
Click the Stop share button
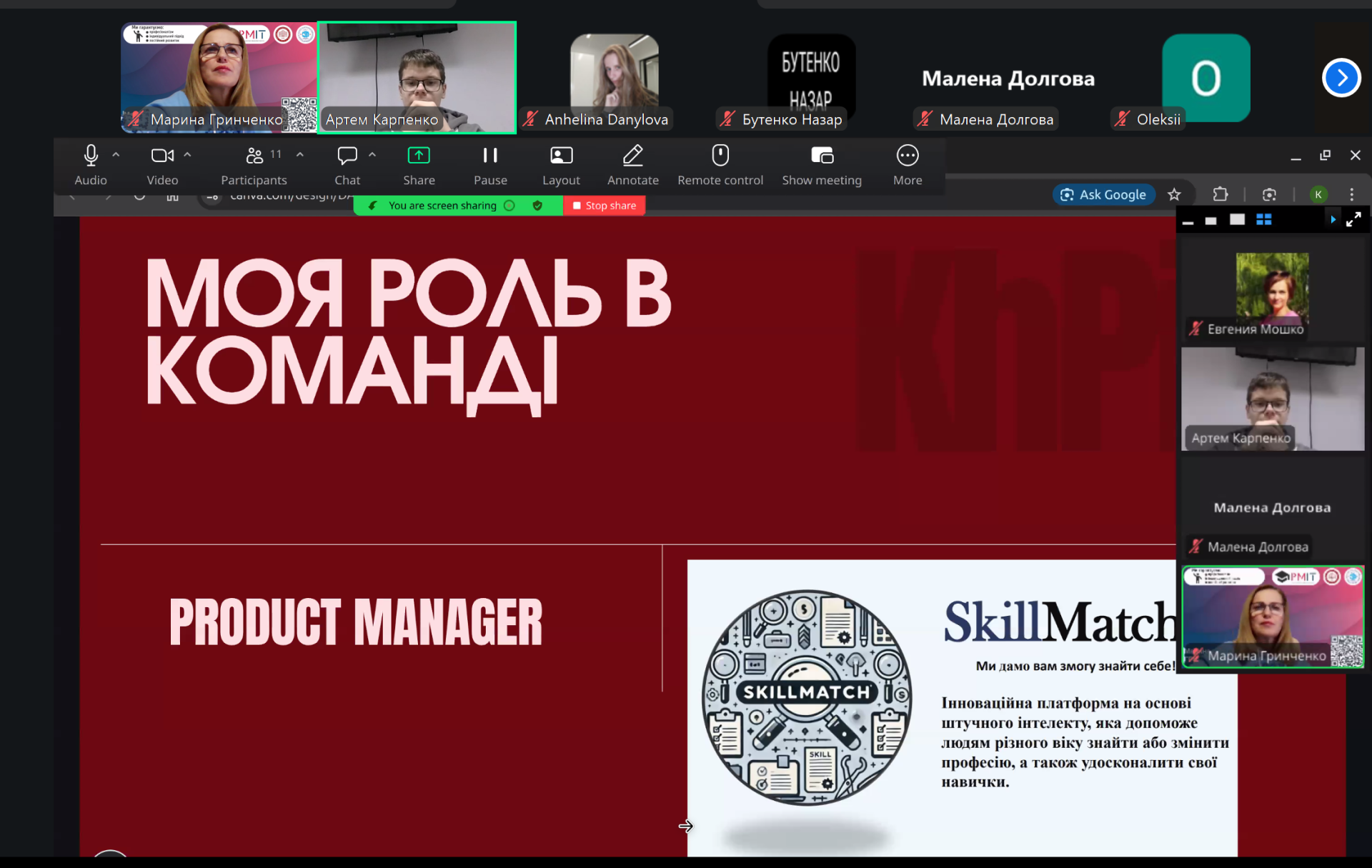604,206
